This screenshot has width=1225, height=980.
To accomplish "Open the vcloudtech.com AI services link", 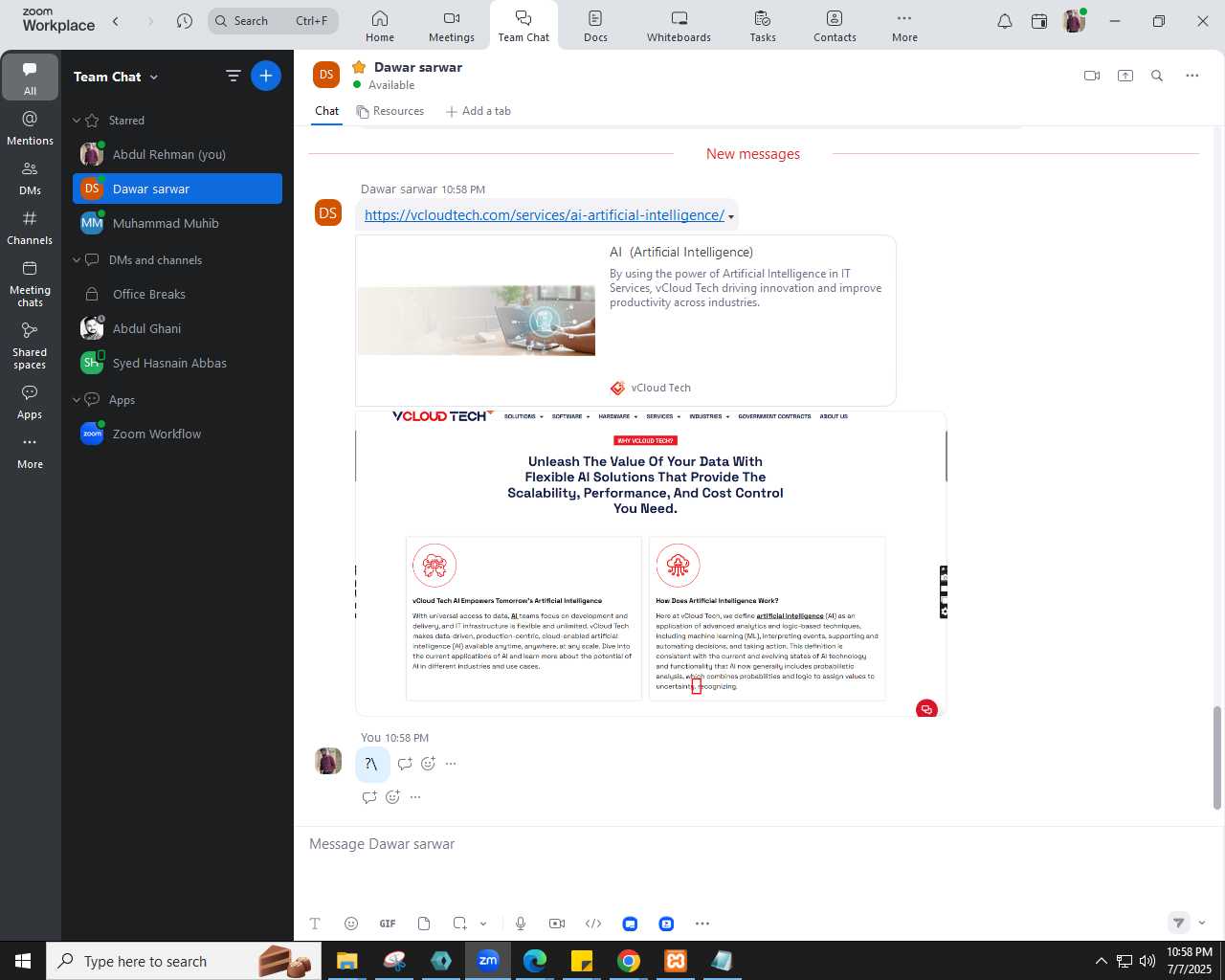I will [545, 215].
